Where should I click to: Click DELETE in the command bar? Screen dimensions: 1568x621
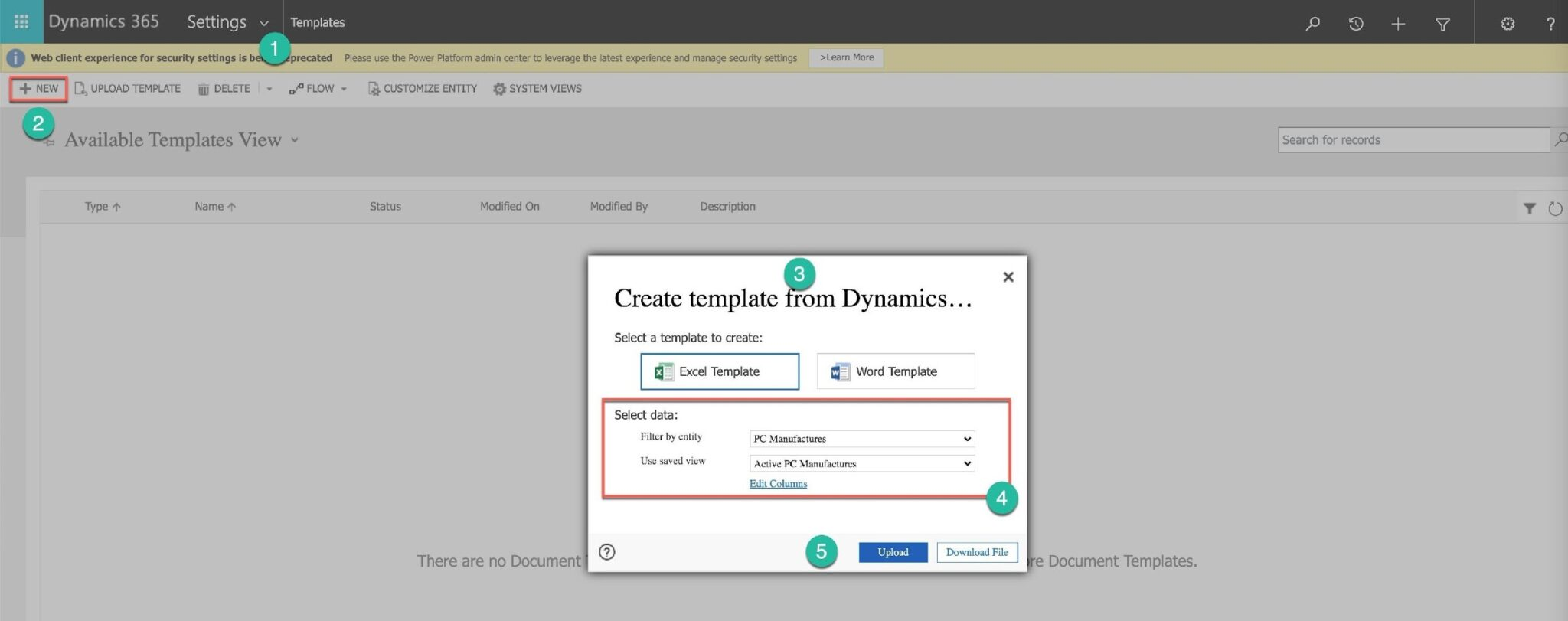point(224,89)
